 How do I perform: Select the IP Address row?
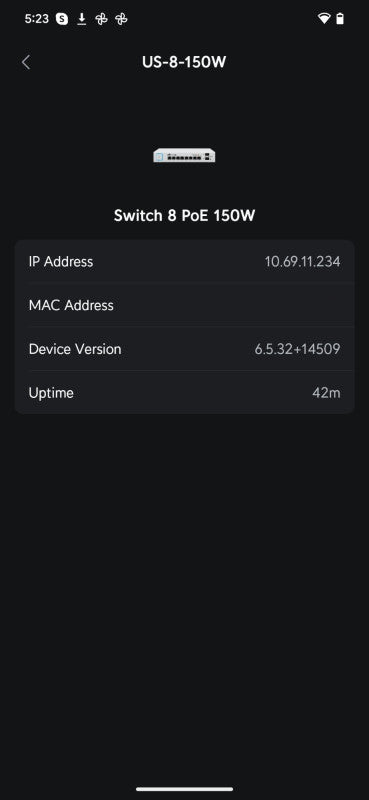pyautogui.click(x=184, y=262)
